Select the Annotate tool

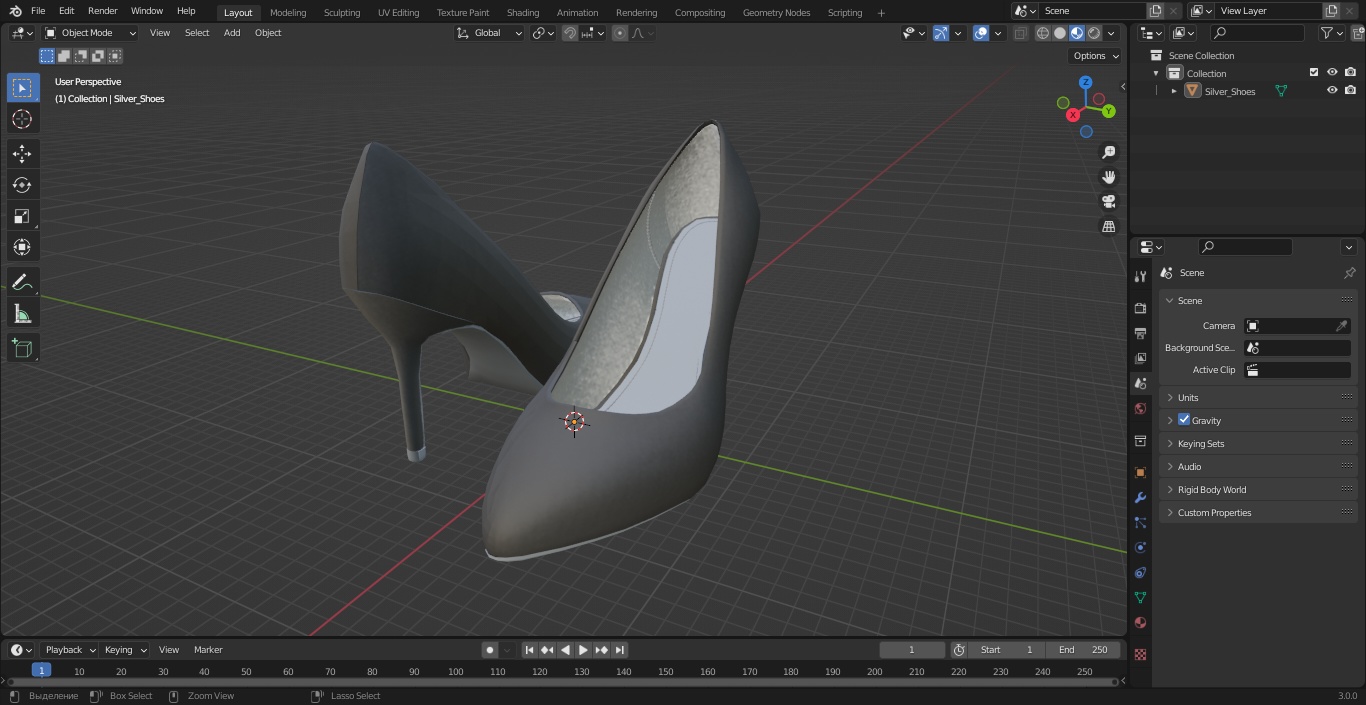[23, 282]
